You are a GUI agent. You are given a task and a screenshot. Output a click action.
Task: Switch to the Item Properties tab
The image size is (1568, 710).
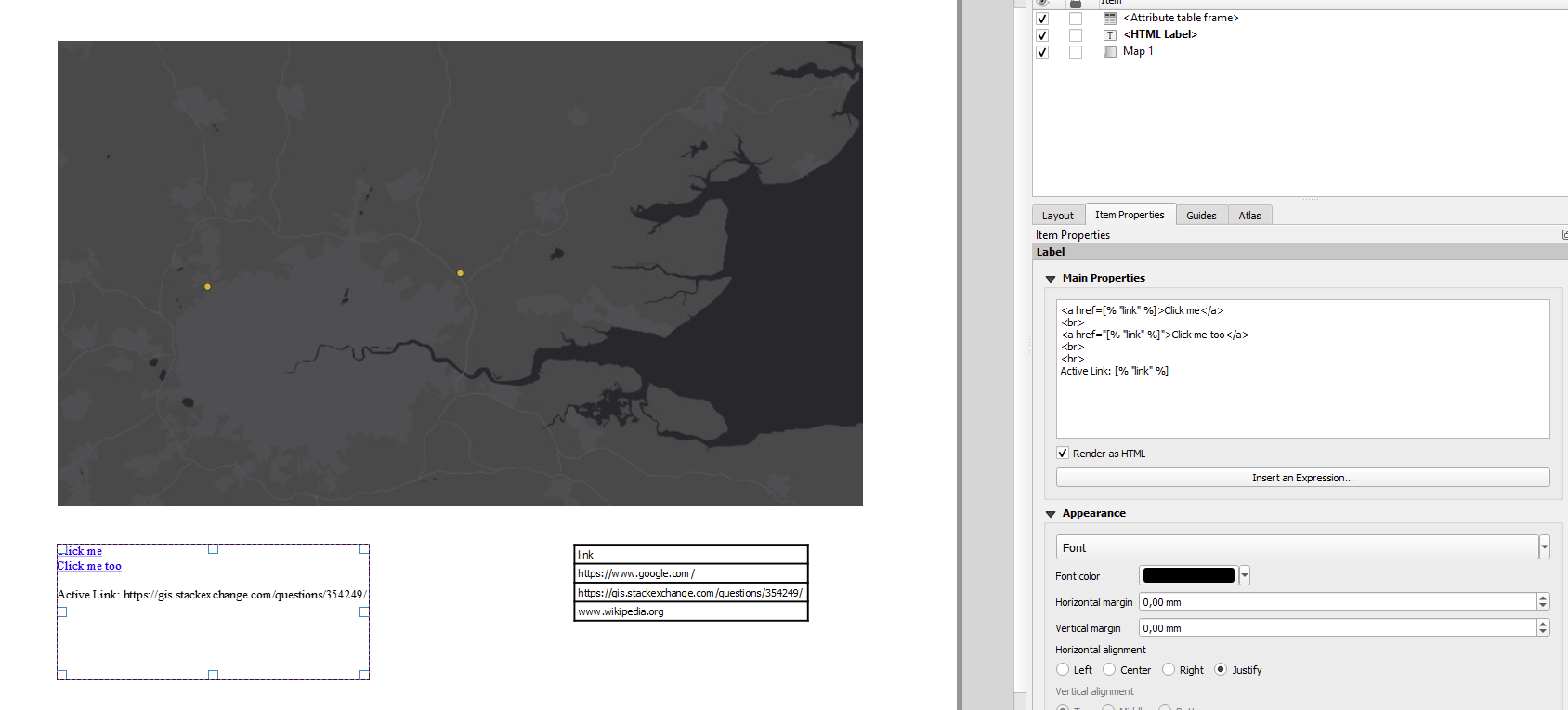tap(1130, 215)
